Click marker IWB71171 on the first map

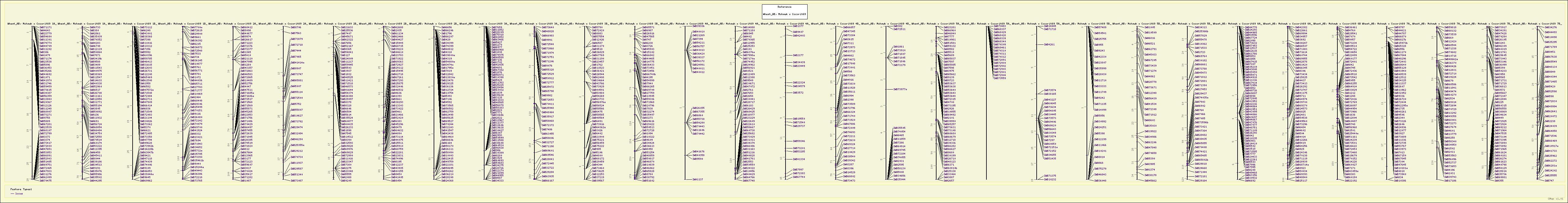tap(46, 27)
